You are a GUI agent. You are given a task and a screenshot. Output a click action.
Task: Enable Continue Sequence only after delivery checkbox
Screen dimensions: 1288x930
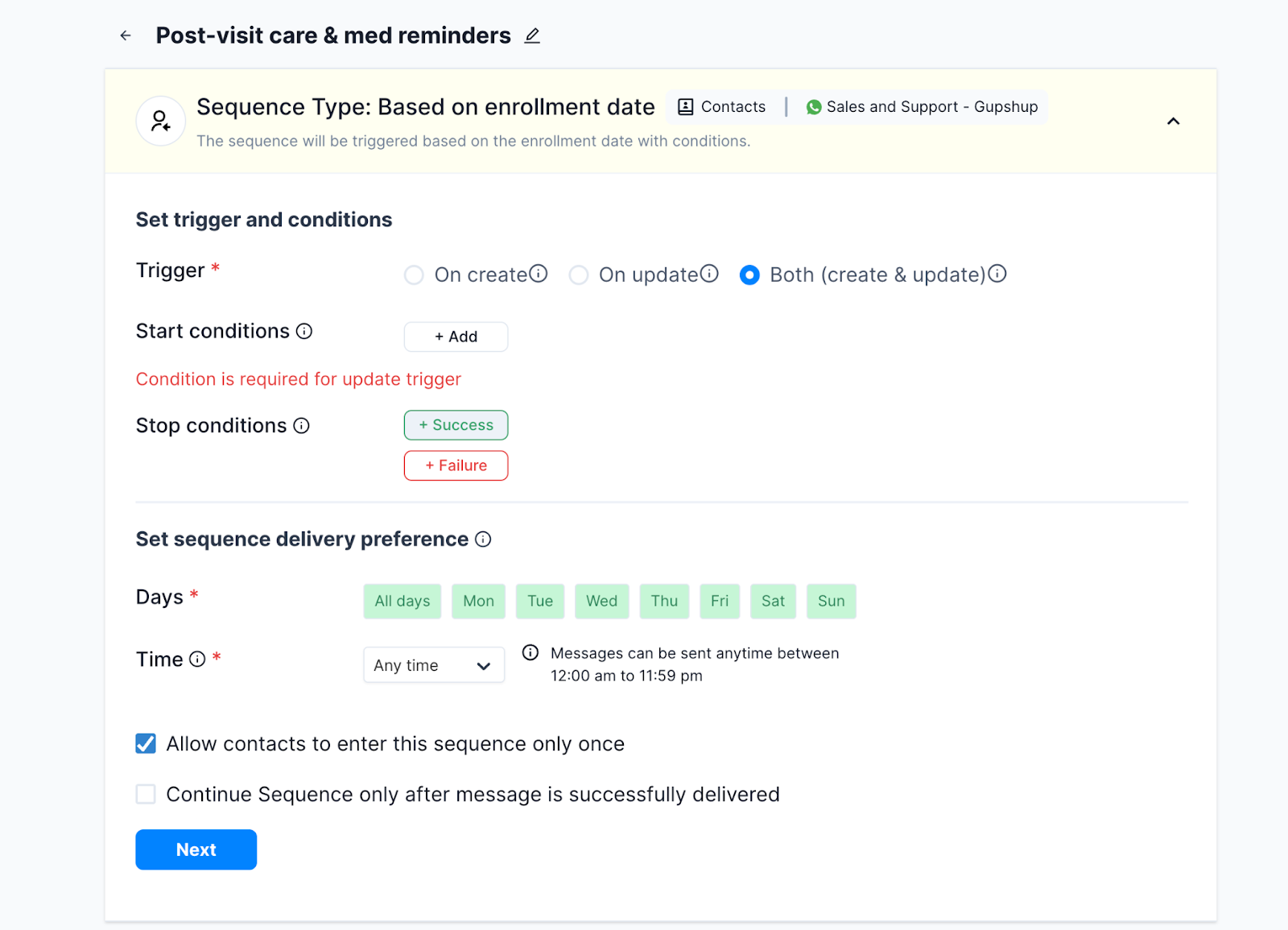[x=146, y=795]
